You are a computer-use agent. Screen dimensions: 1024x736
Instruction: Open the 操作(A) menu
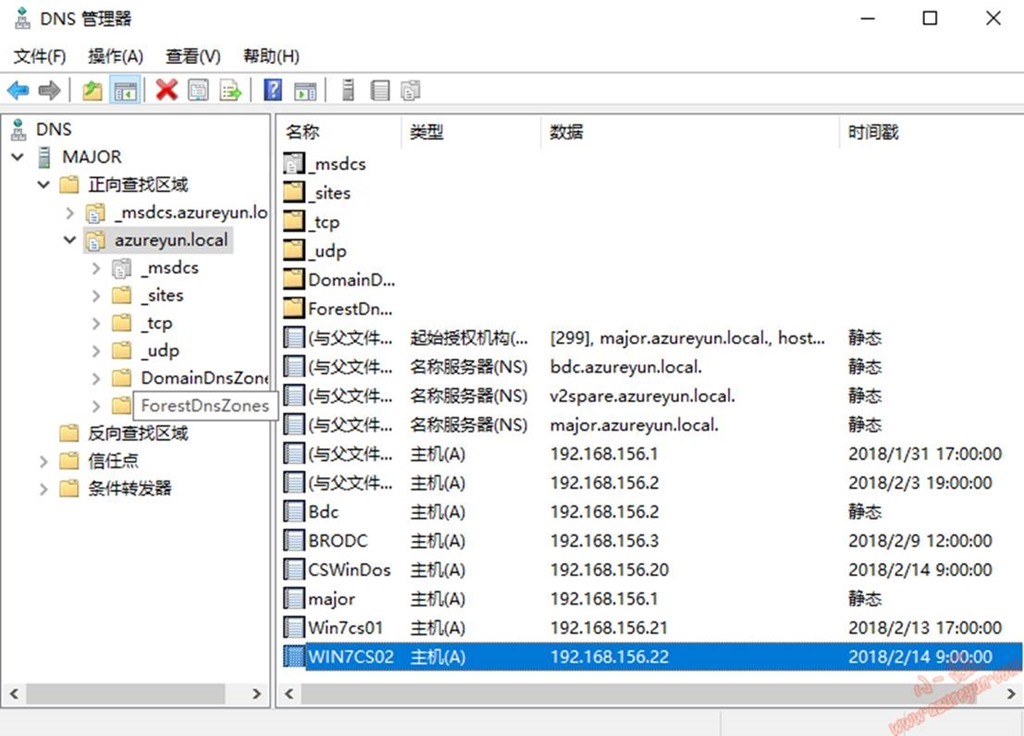tap(116, 56)
